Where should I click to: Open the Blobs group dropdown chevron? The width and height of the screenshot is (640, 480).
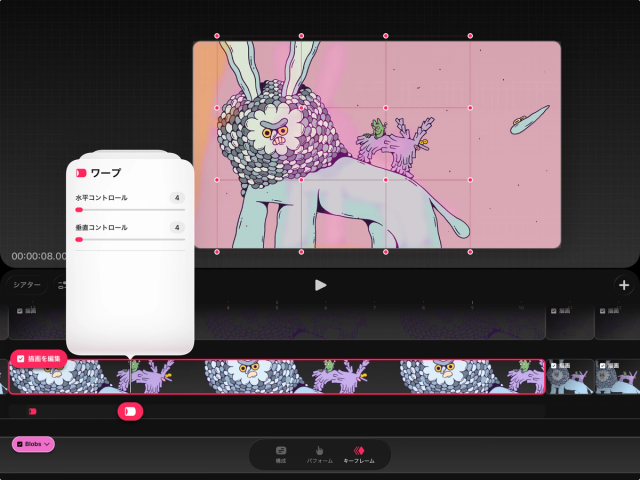[x=47, y=444]
